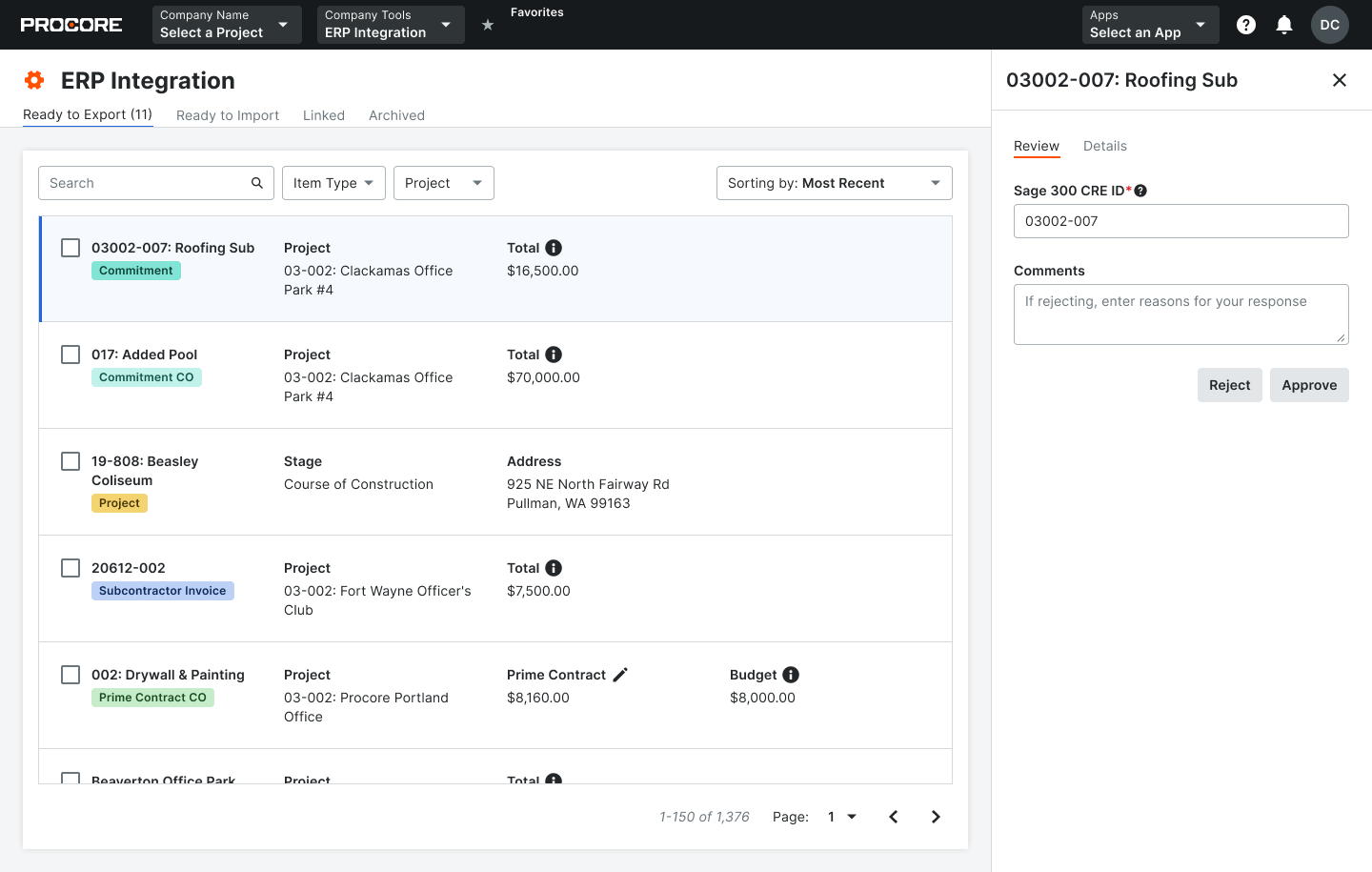The width and height of the screenshot is (1372, 872).
Task: Open Company Tools ERP Integration dropdown
Action: [x=391, y=25]
